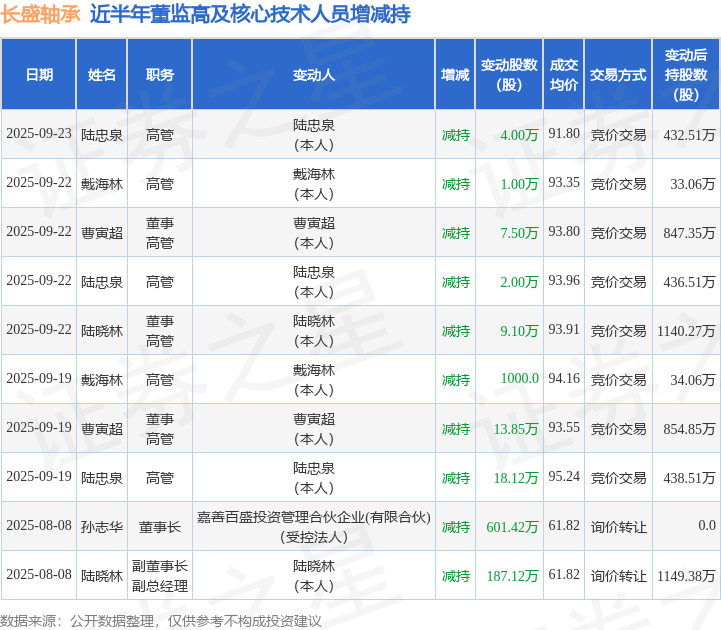Click 嘉善百盛投资管理合伙企业 cell
721x630 pixels.
(314, 527)
